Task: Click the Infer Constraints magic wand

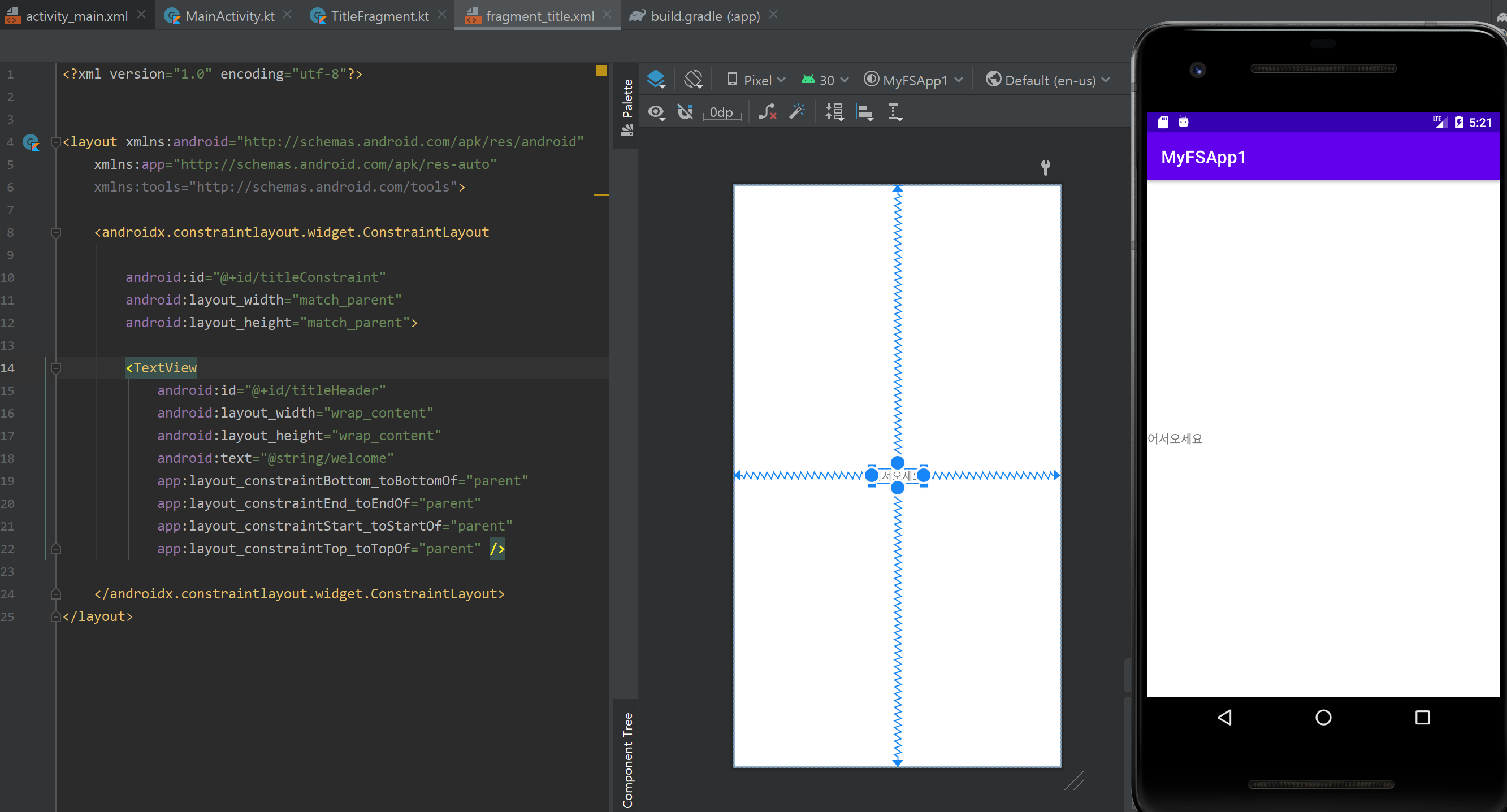Action: tap(797, 112)
